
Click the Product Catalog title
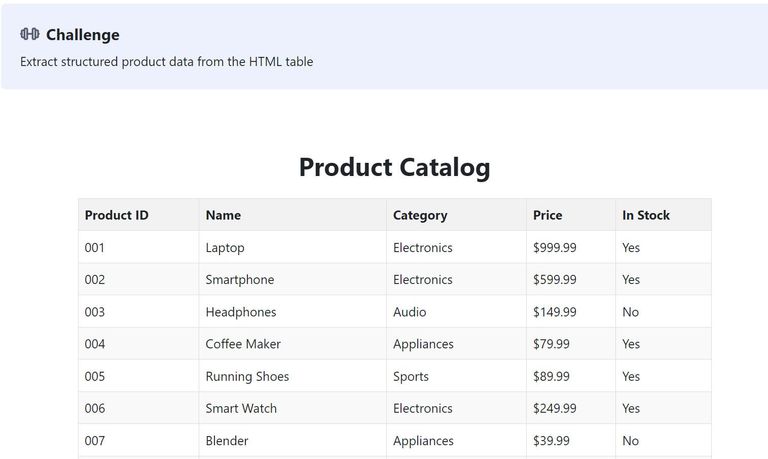[394, 167]
